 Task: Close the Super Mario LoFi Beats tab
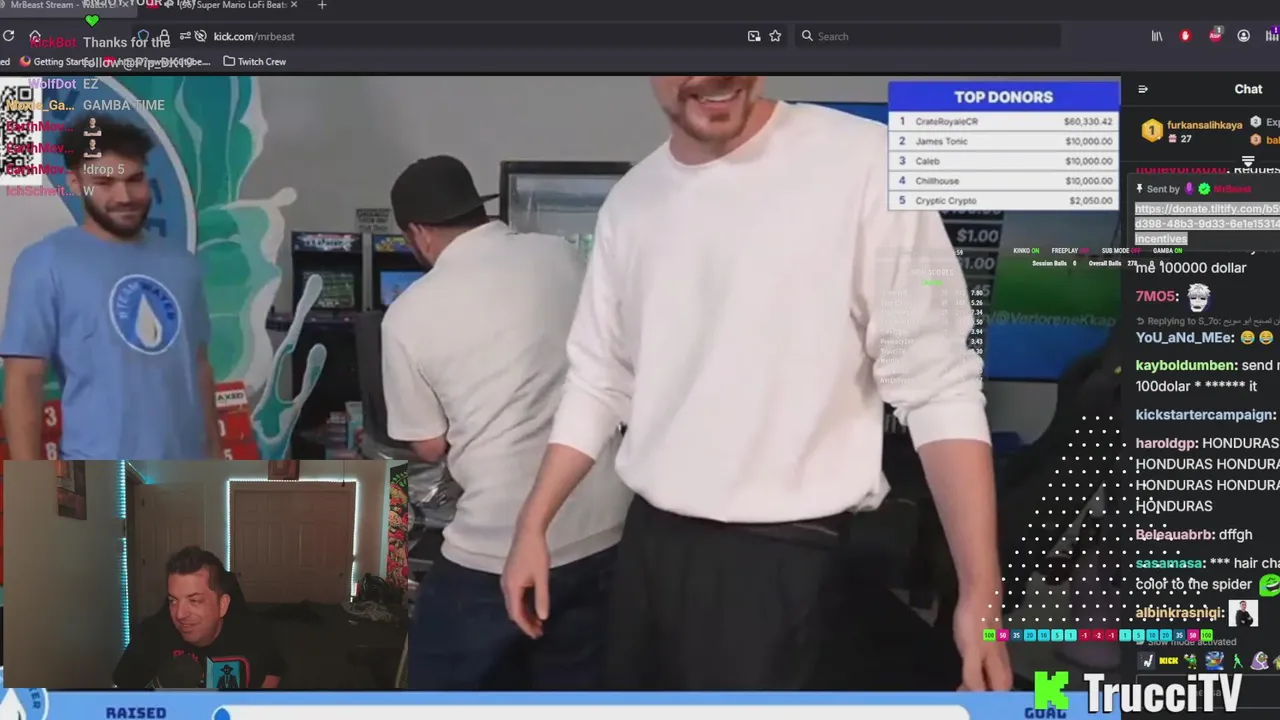(294, 5)
